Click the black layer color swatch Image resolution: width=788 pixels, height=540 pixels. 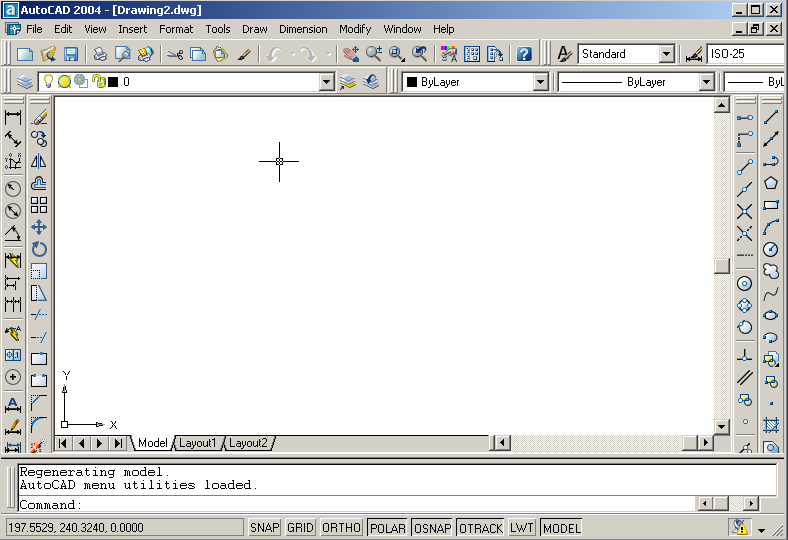[x=113, y=81]
